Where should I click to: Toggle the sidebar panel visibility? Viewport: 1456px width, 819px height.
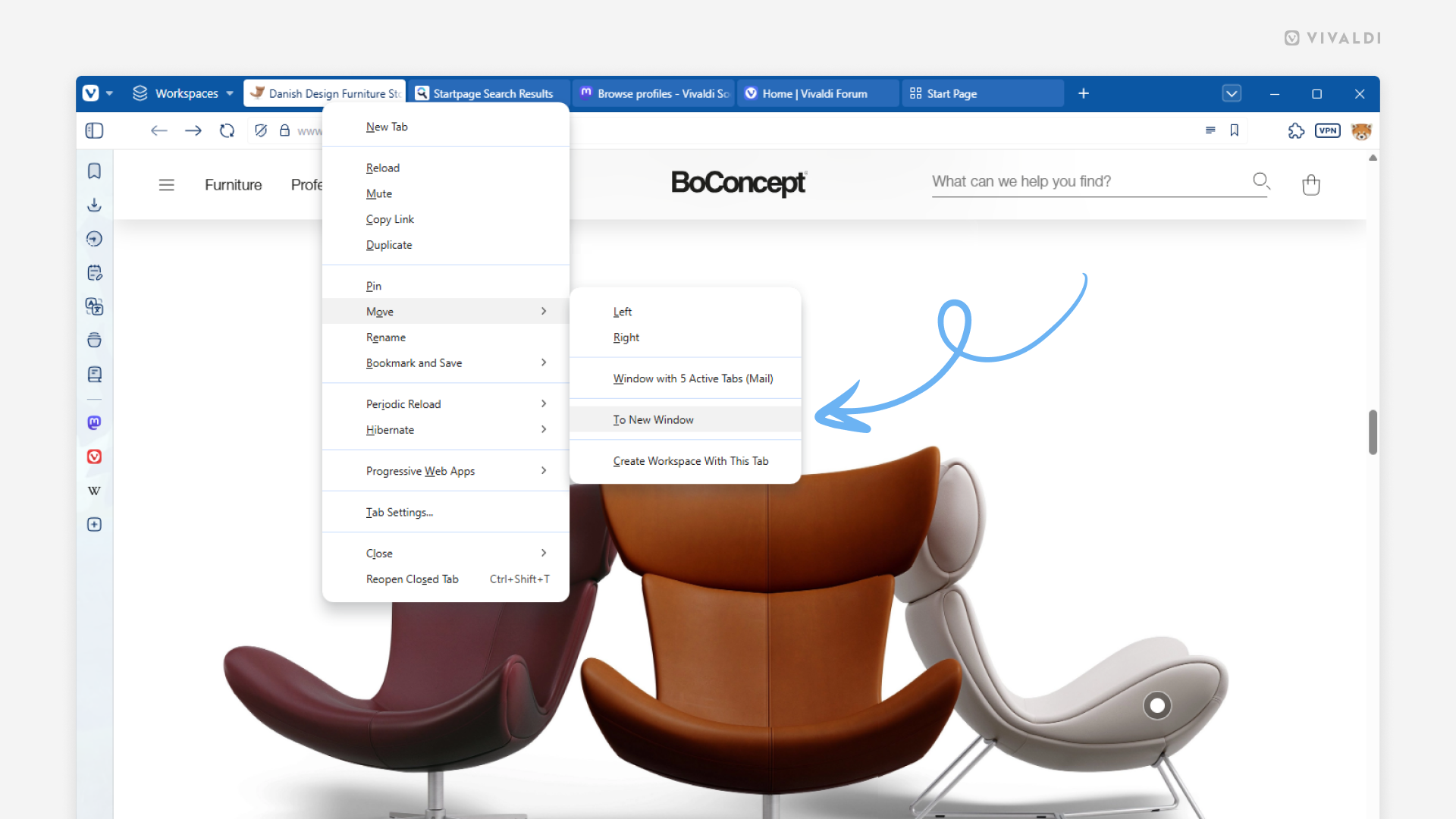pyautogui.click(x=94, y=130)
